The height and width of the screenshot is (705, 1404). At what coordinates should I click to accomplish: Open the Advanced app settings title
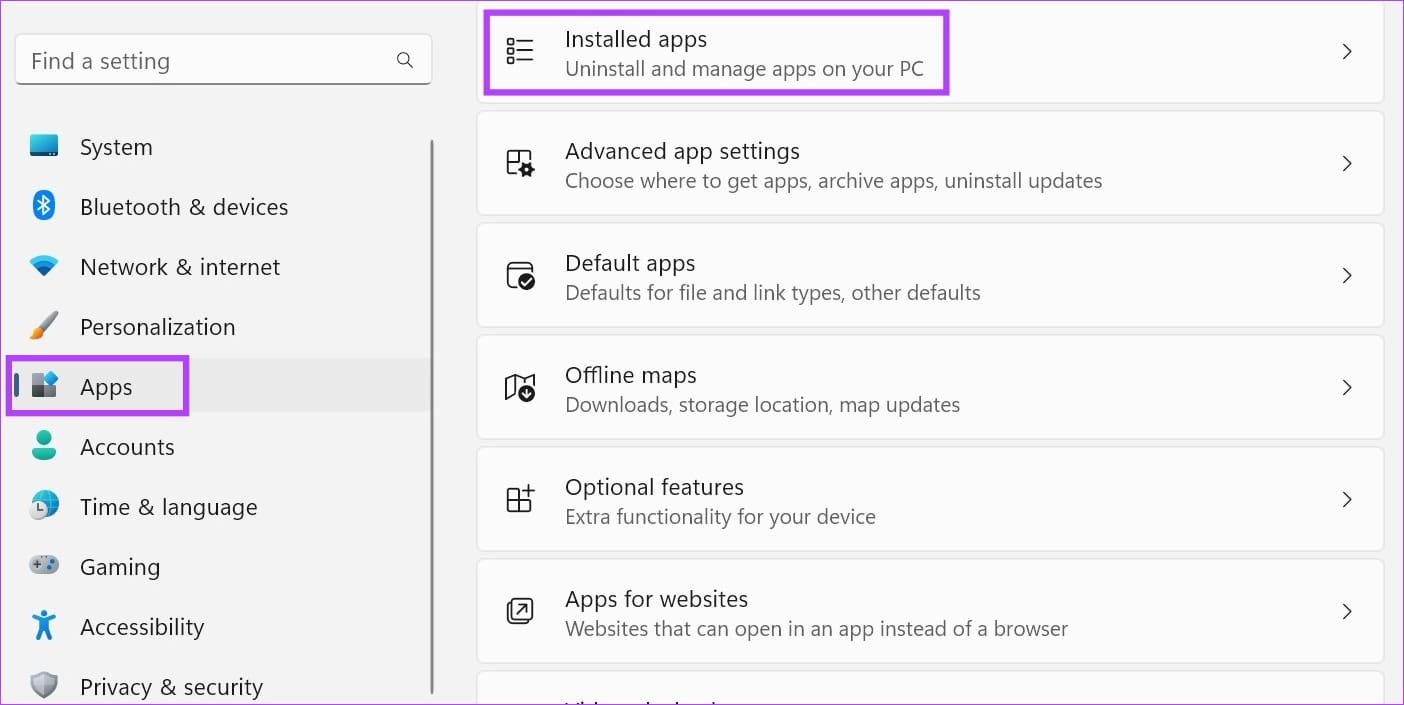pyautogui.click(x=682, y=151)
